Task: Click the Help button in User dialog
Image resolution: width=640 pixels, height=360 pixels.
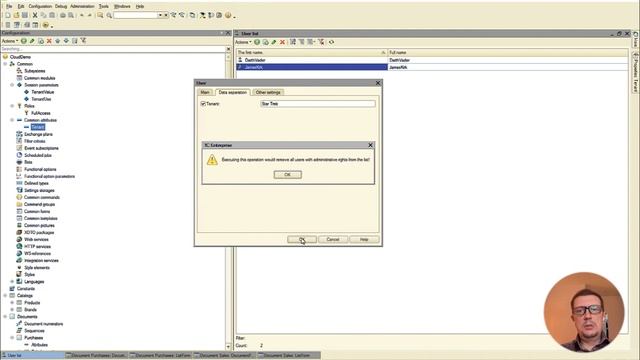Action: pos(364,239)
